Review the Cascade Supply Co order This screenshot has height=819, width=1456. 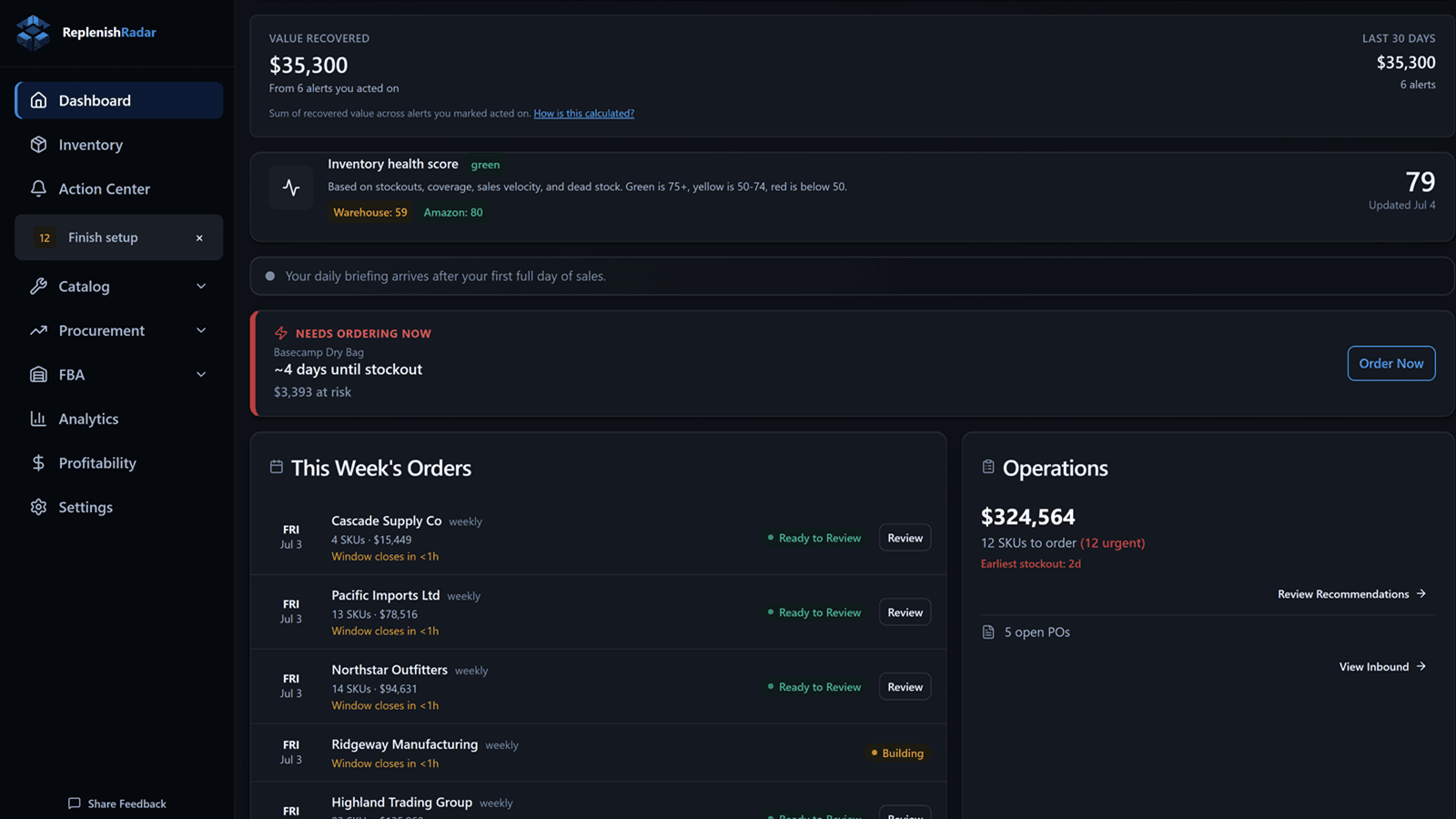(x=905, y=538)
